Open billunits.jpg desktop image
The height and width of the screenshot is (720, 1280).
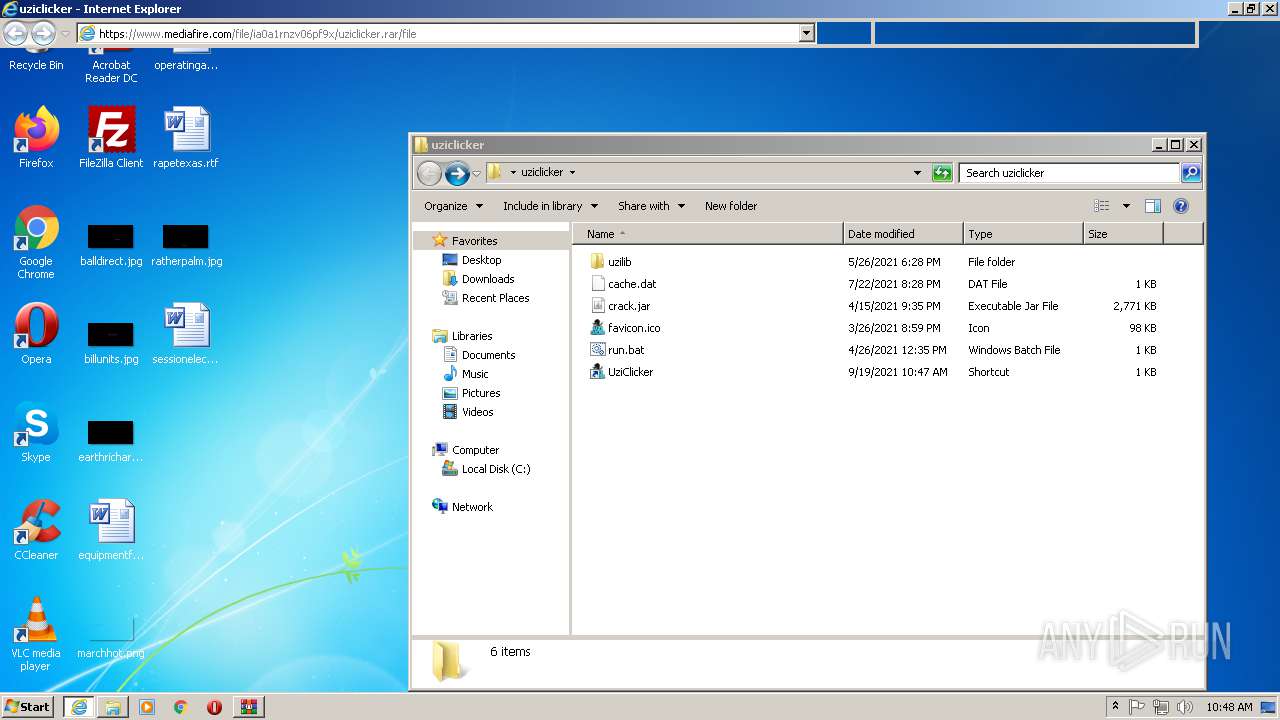[x=111, y=344]
